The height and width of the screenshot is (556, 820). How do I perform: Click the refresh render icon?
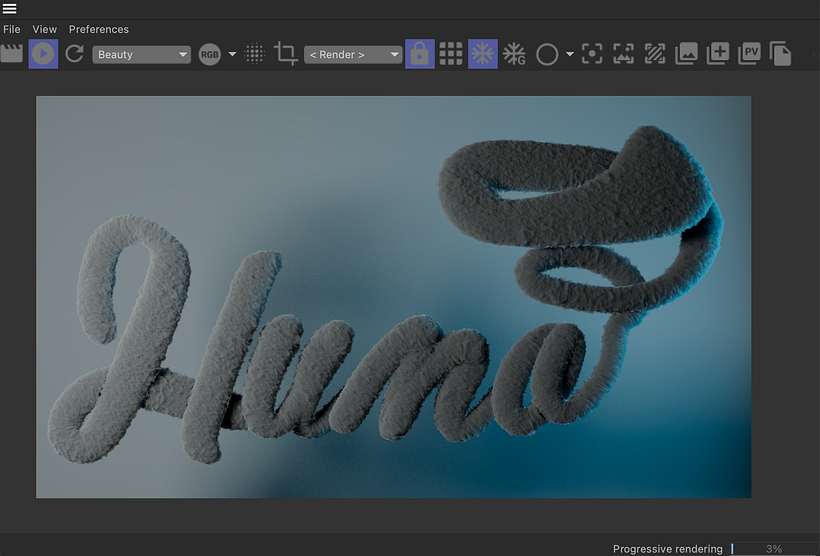click(x=75, y=54)
